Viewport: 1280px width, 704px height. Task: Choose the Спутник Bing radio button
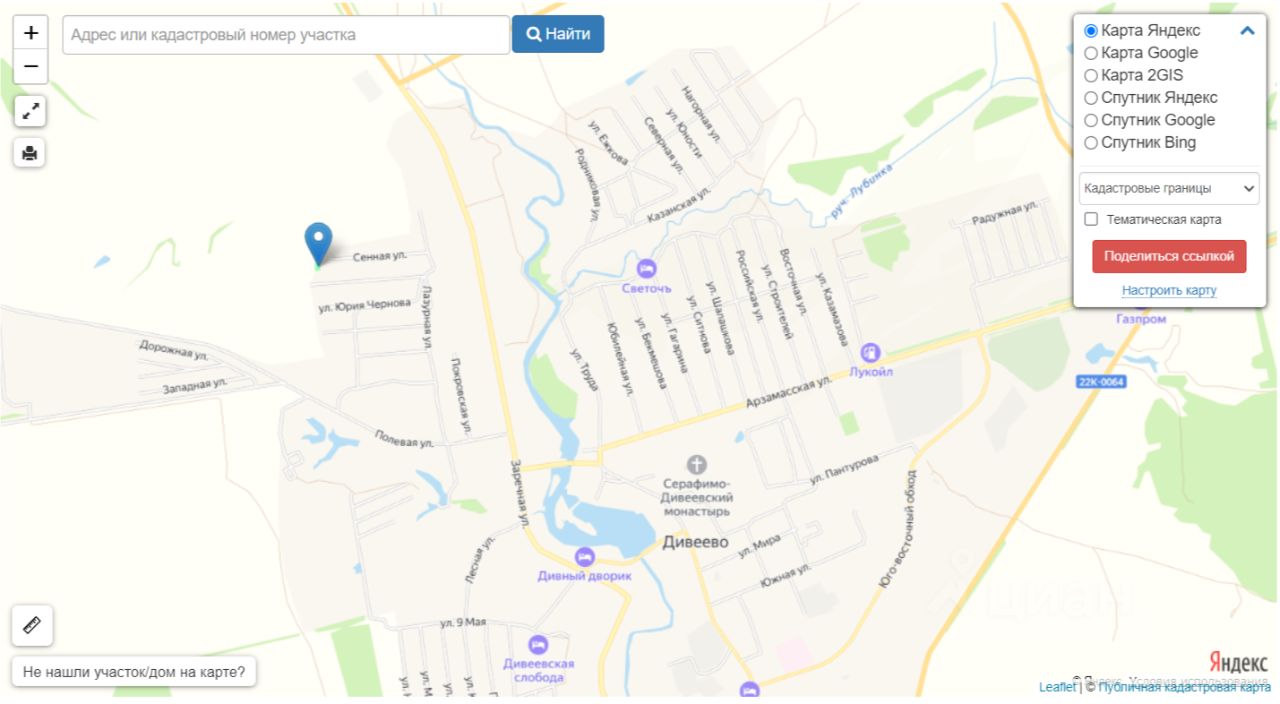1091,143
